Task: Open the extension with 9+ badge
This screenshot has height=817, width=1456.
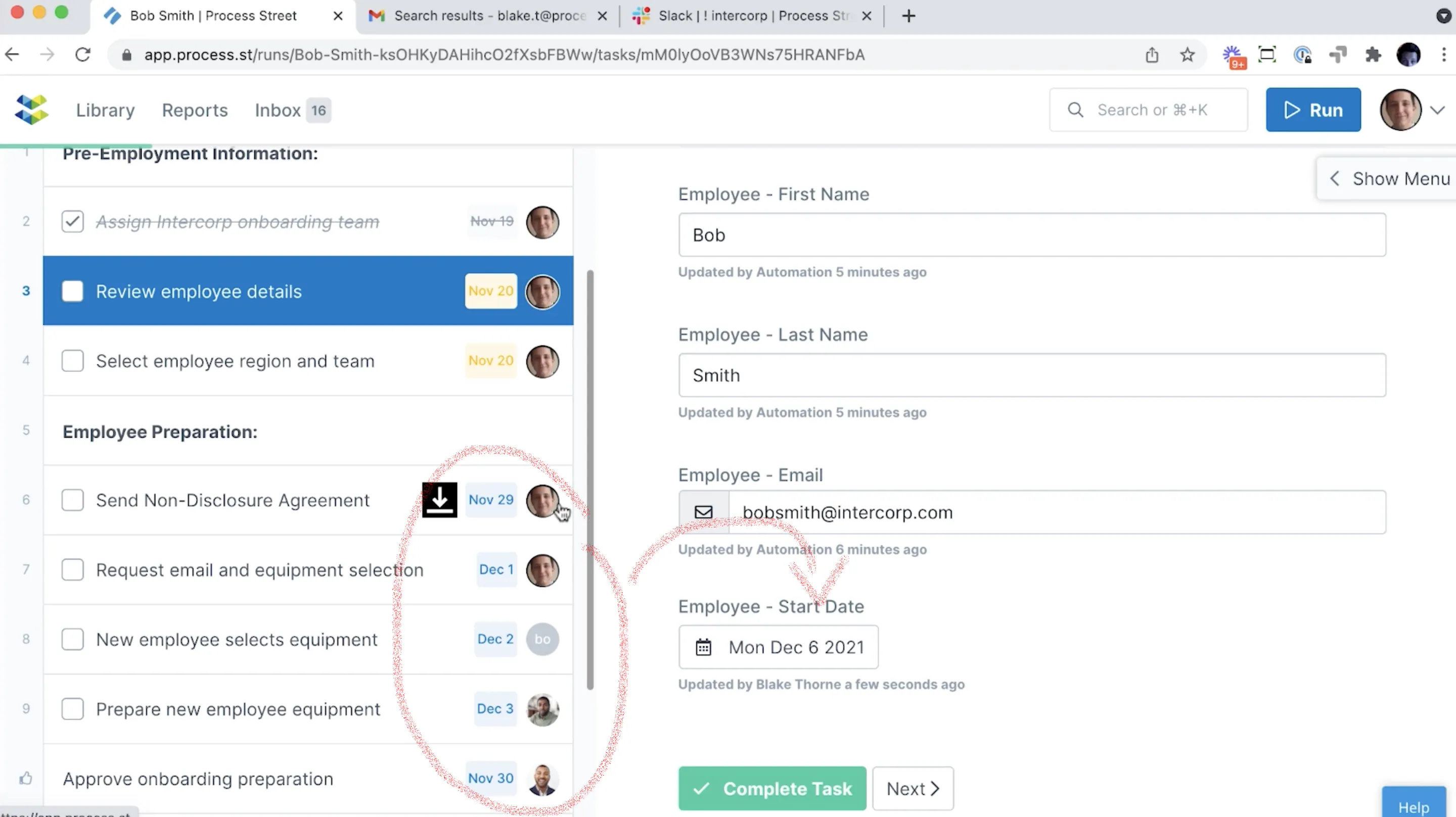Action: pos(1234,57)
